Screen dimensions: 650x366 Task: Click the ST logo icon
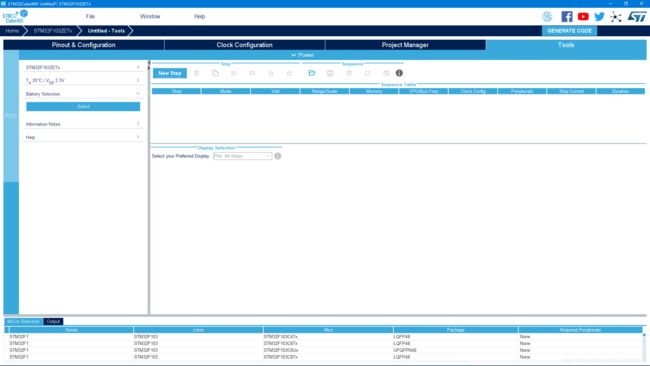pyautogui.click(x=637, y=17)
